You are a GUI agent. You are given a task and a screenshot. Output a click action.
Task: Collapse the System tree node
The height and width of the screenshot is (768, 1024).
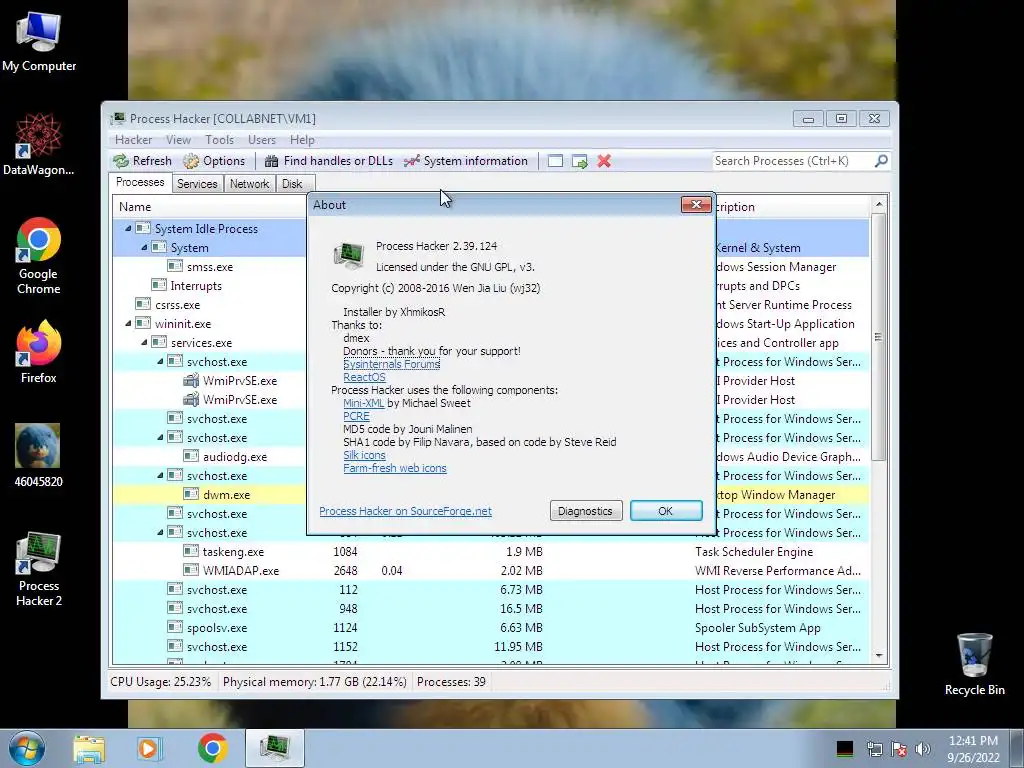(x=144, y=248)
